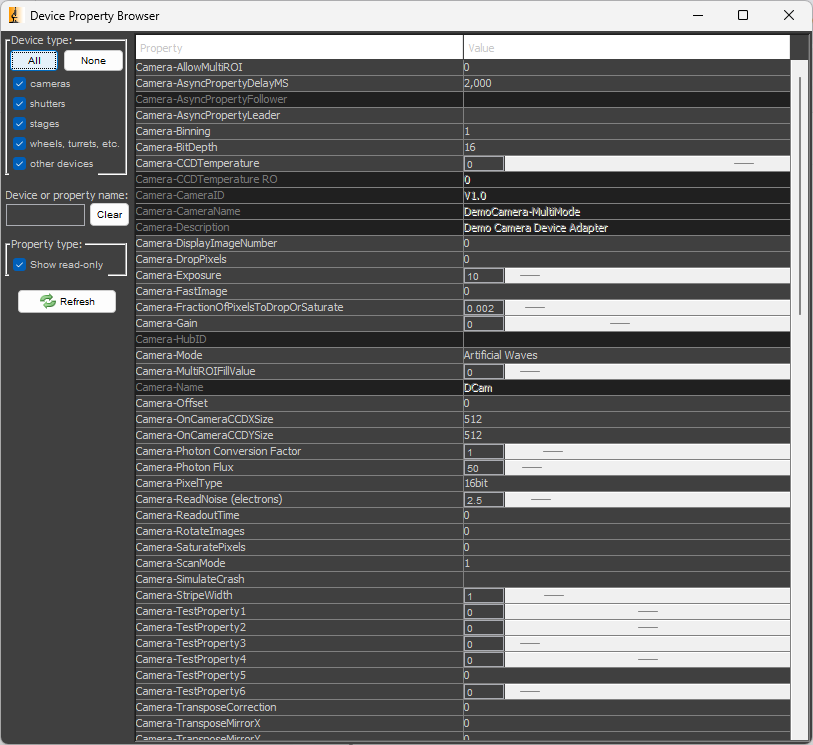813x745 pixels.
Task: Disable wheels, turrets, etc. checkbox
Action: [20, 144]
